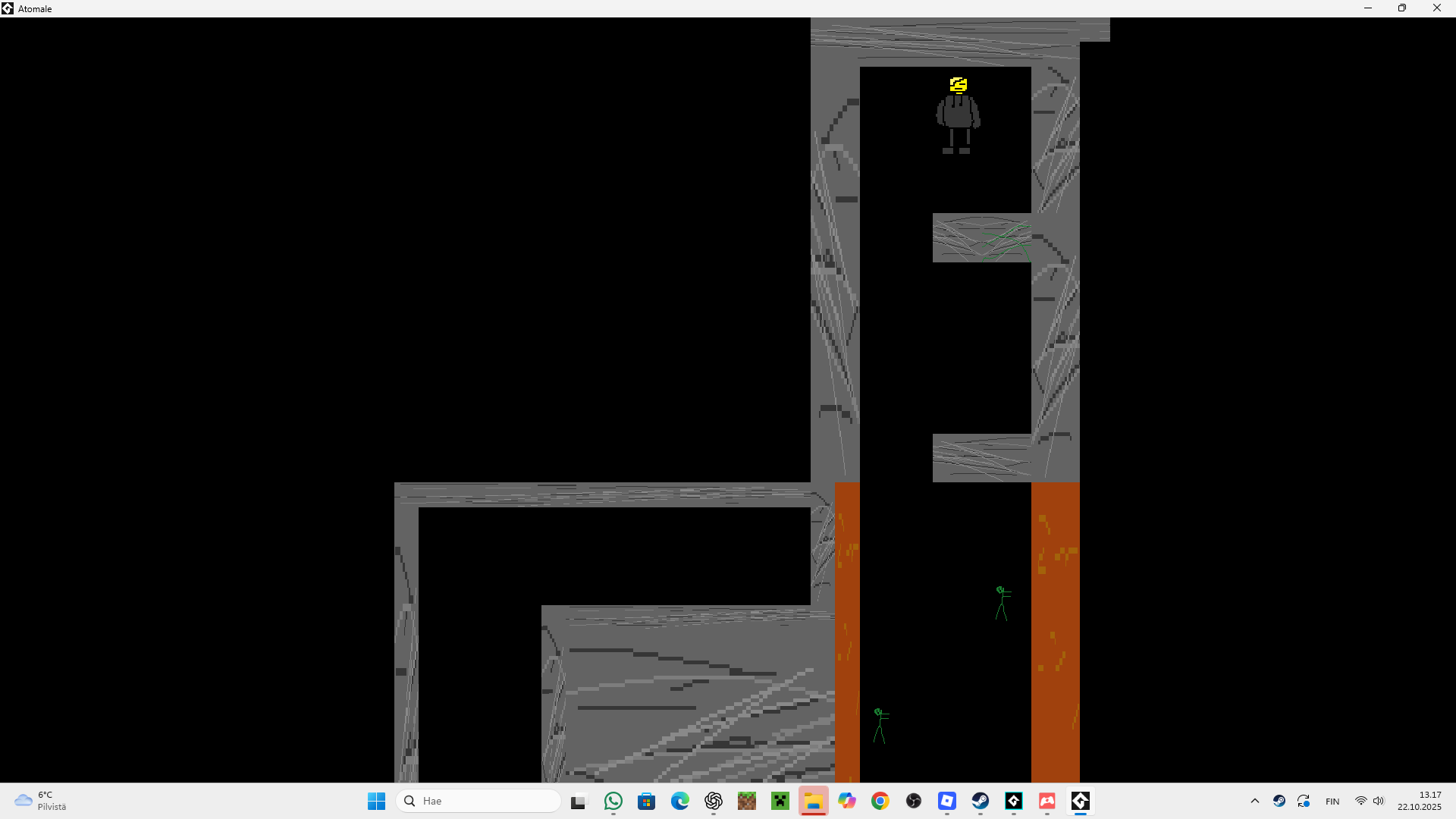The height and width of the screenshot is (819, 1456).
Task: Launch Google Chrome from the taskbar
Action: tap(880, 801)
